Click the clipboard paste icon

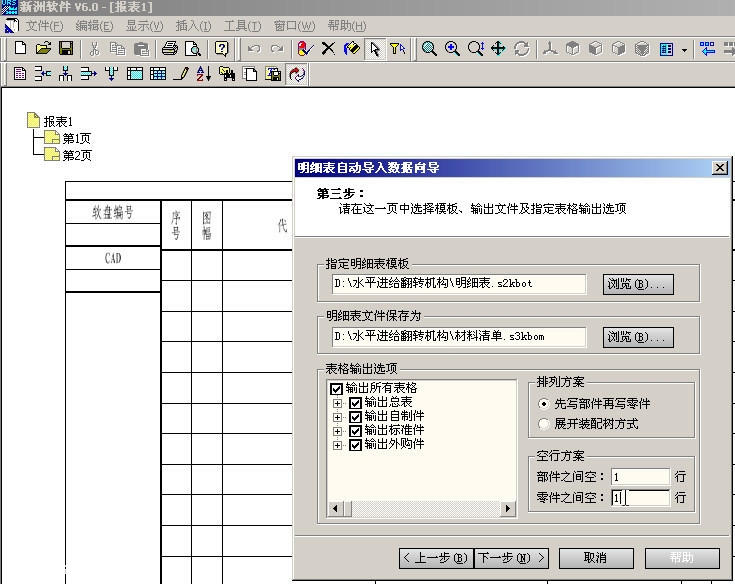pyautogui.click(x=141, y=49)
